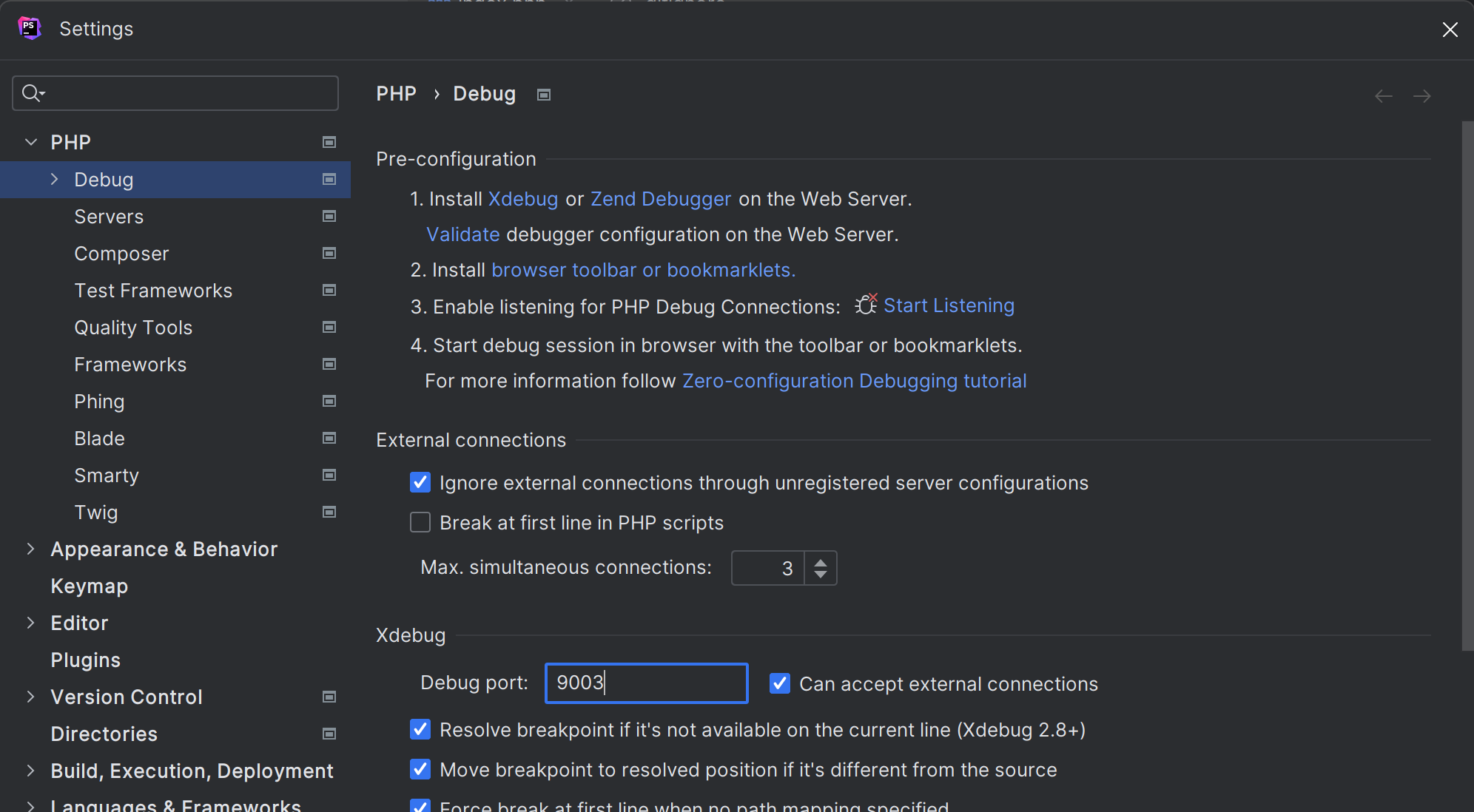Increase max simultaneous connections with up arrow
Image resolution: width=1474 pixels, height=812 pixels.
coord(821,561)
